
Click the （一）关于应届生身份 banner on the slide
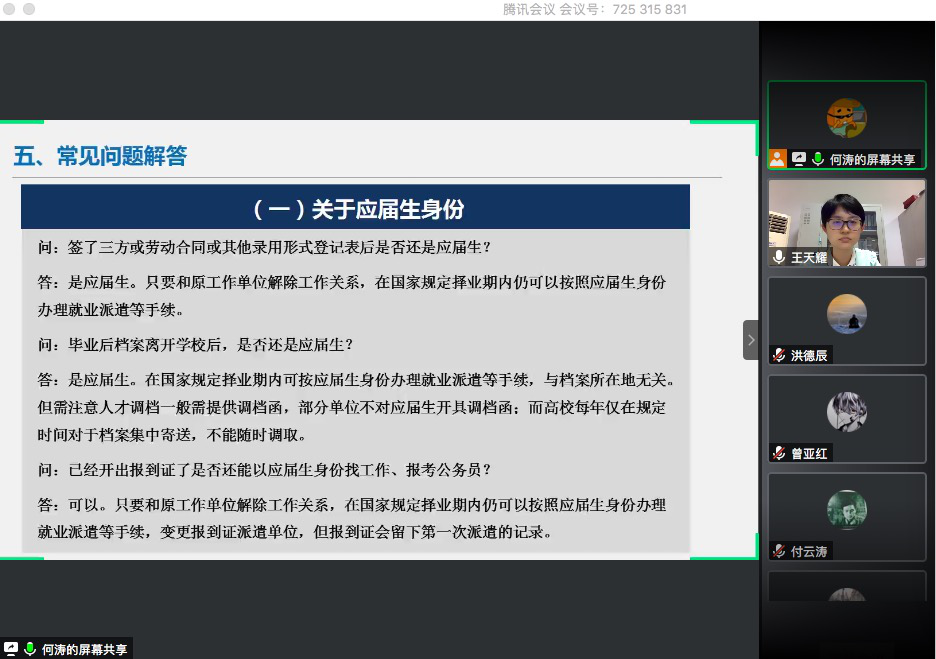coord(356,208)
